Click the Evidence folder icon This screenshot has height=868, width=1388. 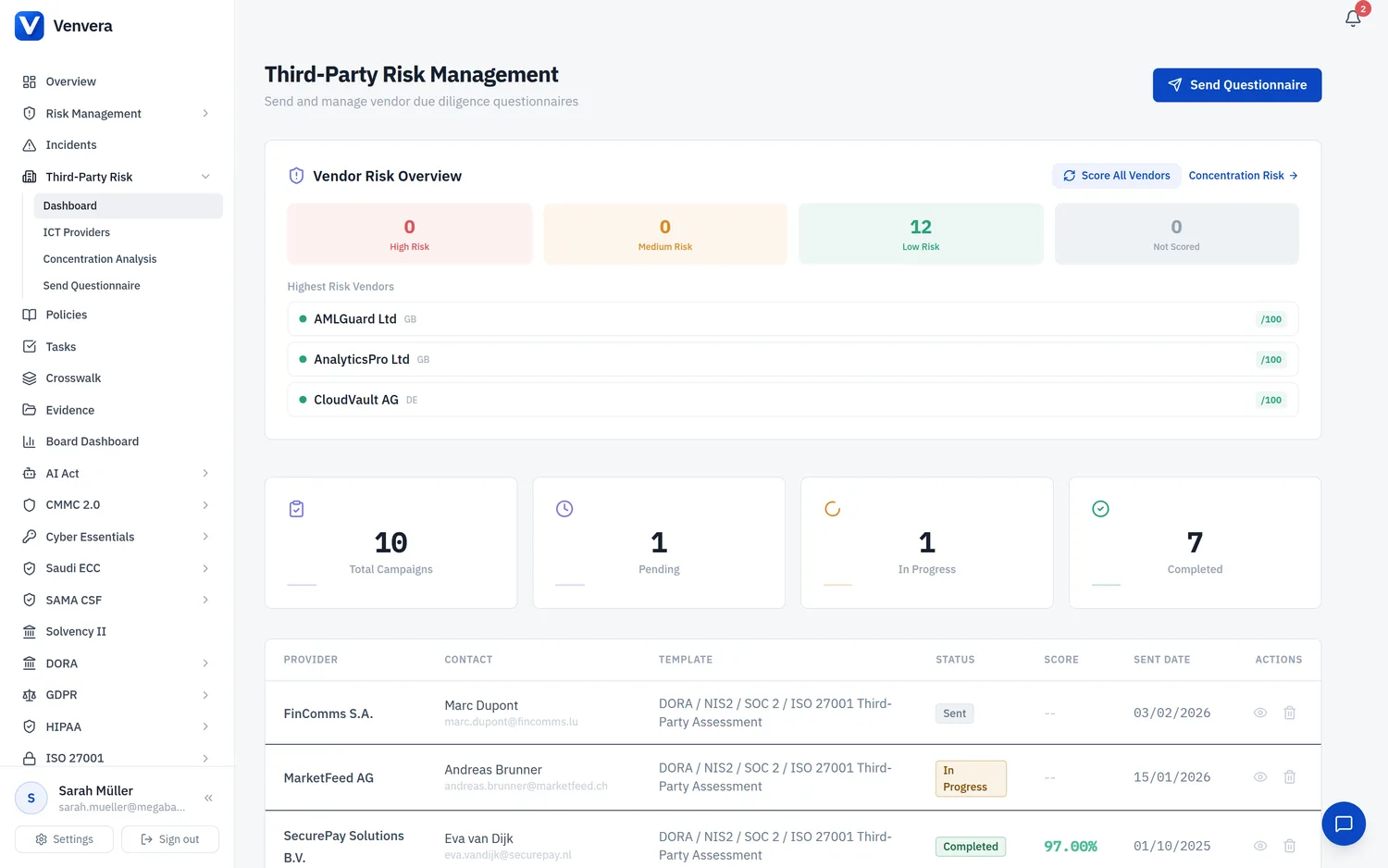(30, 410)
